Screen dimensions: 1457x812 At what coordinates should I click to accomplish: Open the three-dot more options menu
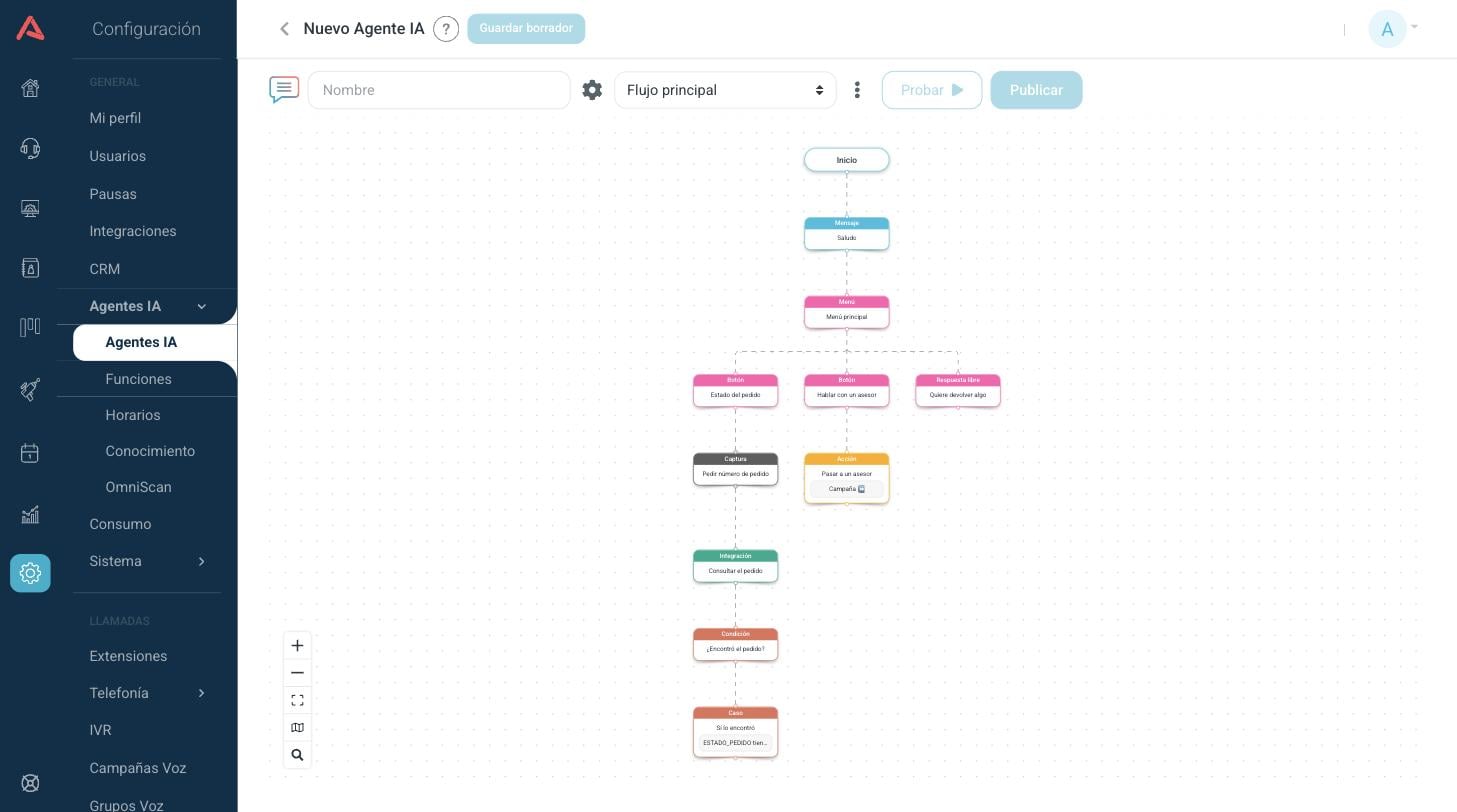click(857, 90)
